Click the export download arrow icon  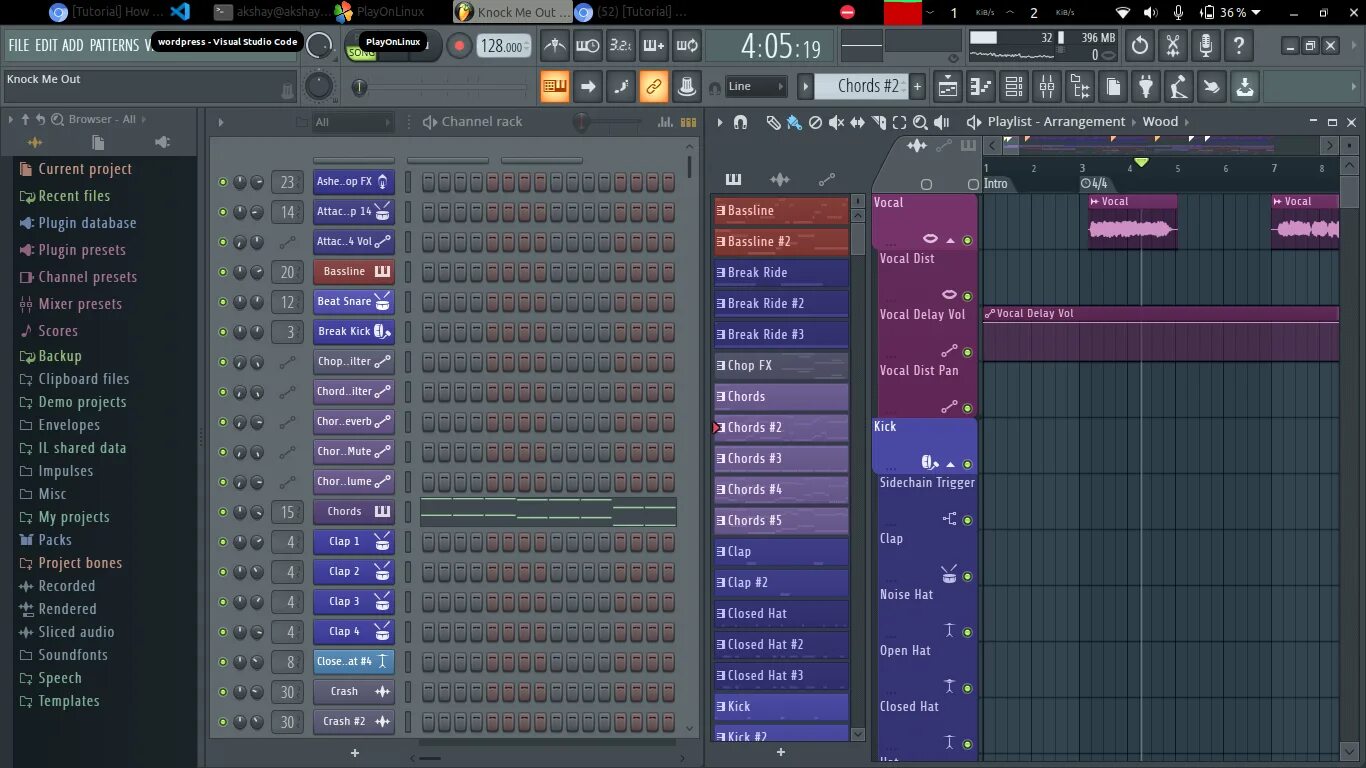1245,87
